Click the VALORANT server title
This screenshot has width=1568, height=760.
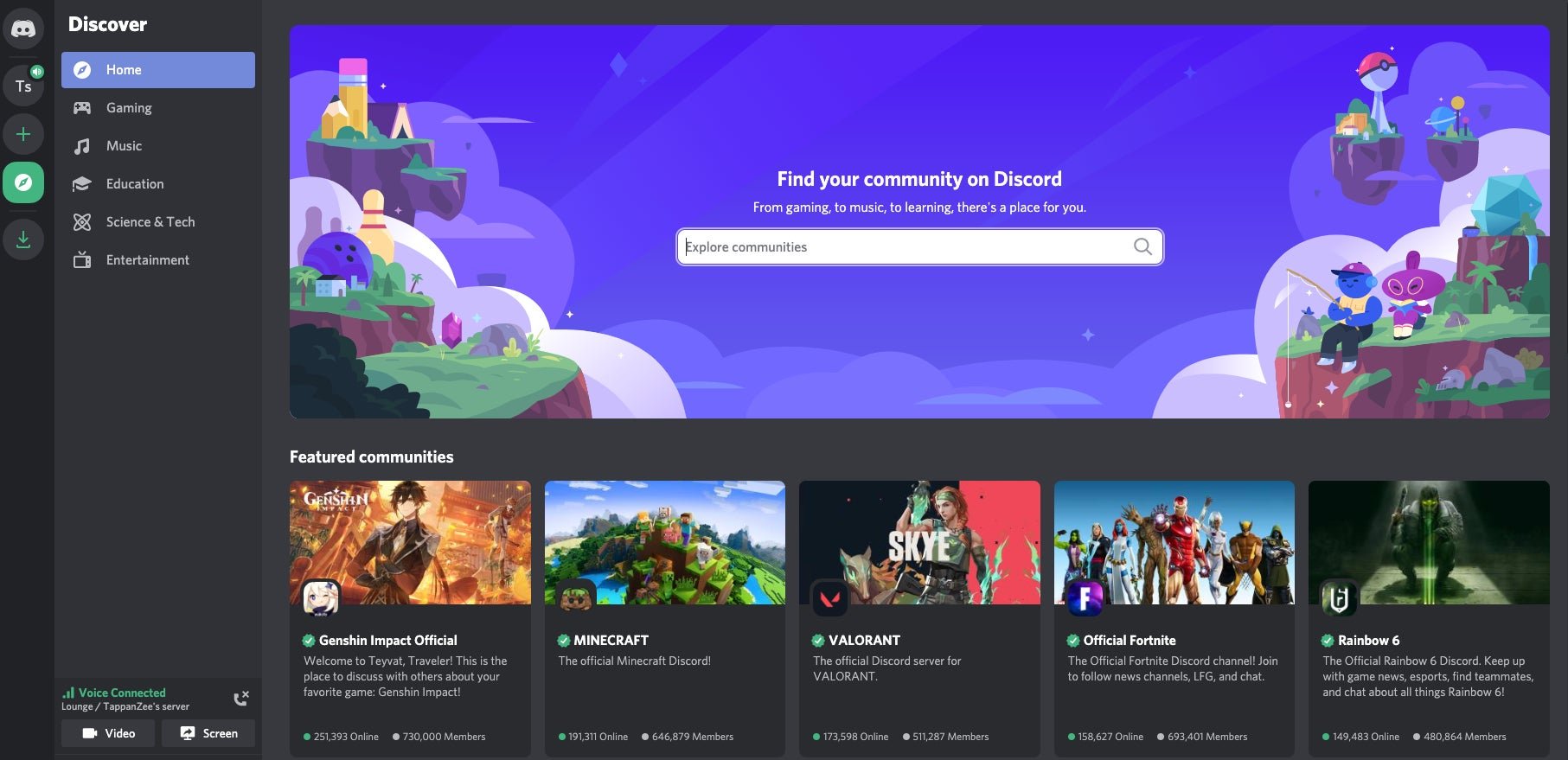pyautogui.click(x=865, y=641)
